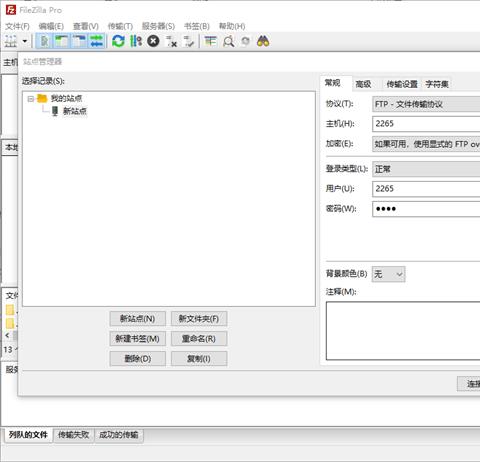The height and width of the screenshot is (462, 480).
Task: Click the 复制(I) button
Action: [199, 359]
